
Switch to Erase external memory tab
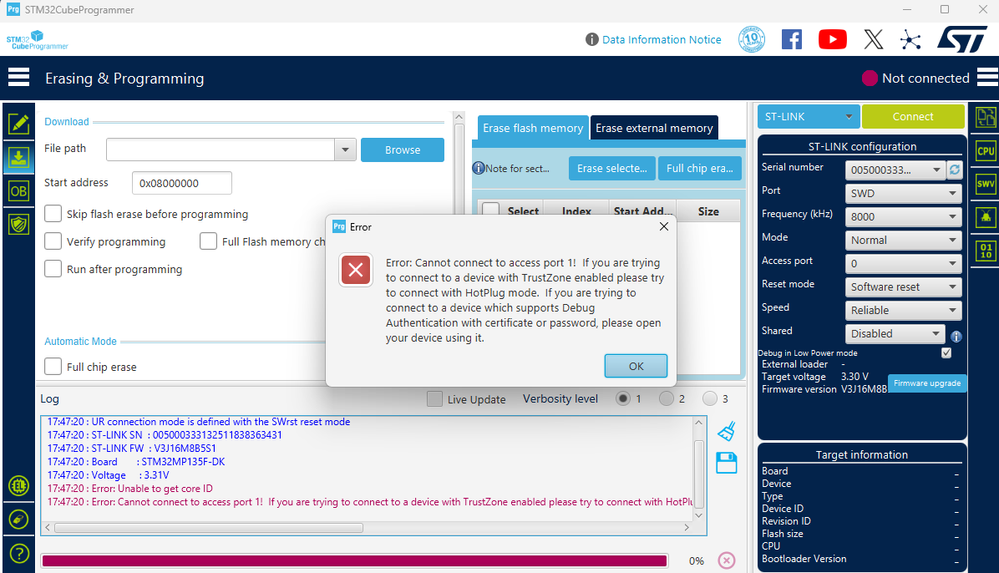pyautogui.click(x=654, y=128)
